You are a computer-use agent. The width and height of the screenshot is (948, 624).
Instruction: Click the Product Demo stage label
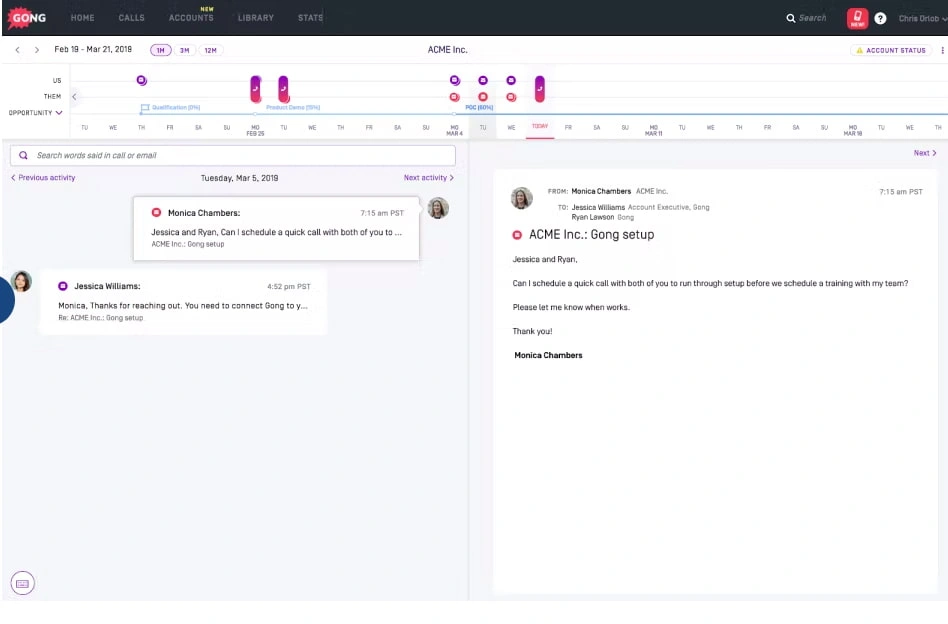[293, 108]
